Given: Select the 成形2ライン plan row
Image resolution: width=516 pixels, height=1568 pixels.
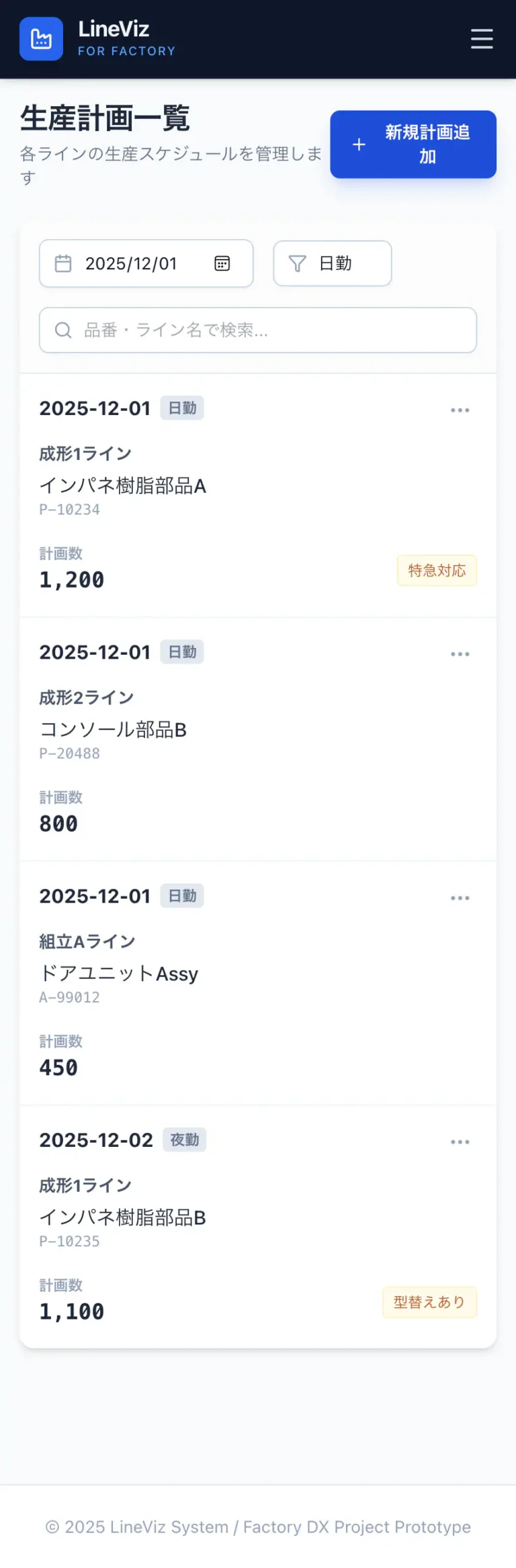Looking at the screenshot, I should 258,739.
